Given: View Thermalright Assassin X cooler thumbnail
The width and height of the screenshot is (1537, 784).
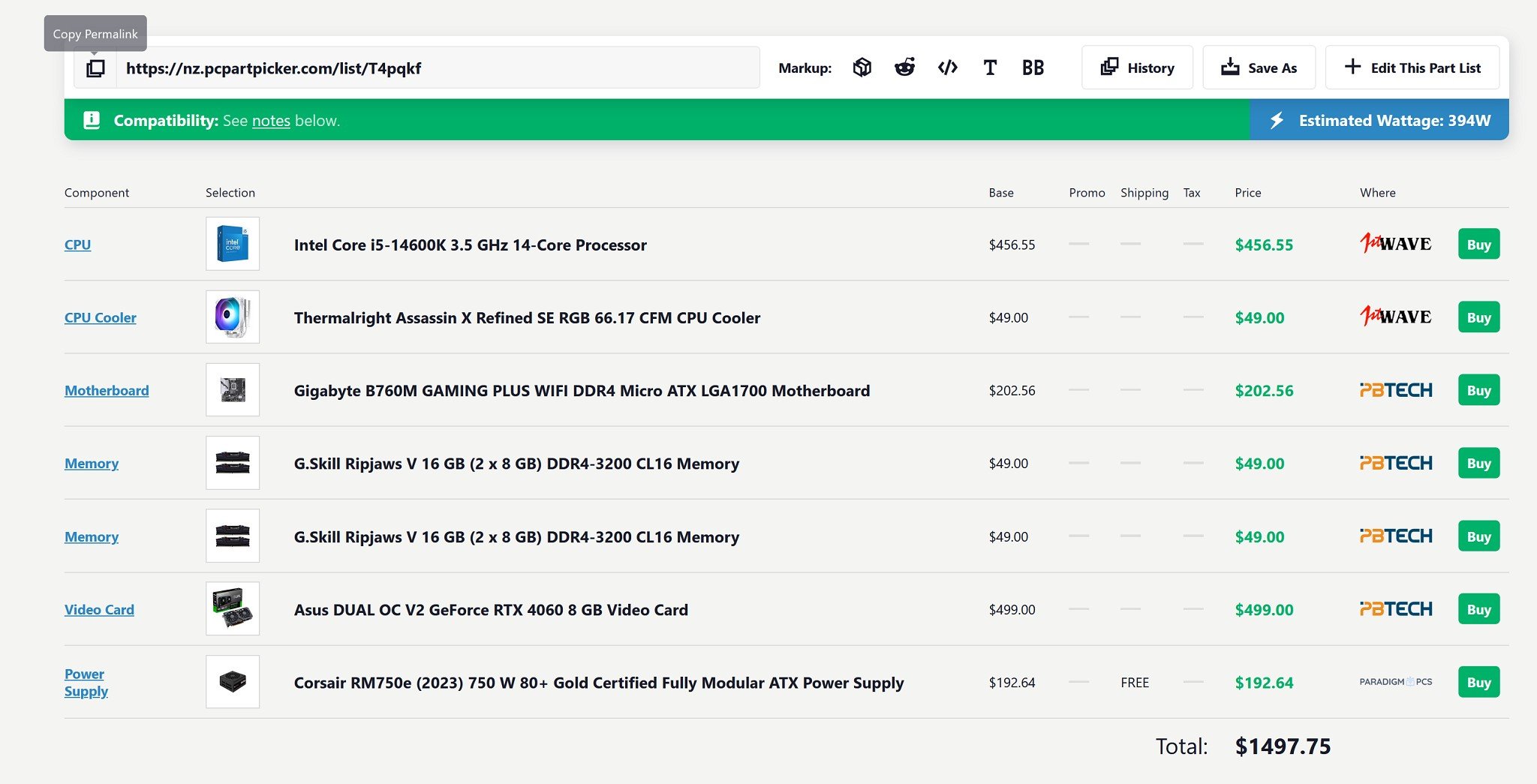Looking at the screenshot, I should click(233, 317).
